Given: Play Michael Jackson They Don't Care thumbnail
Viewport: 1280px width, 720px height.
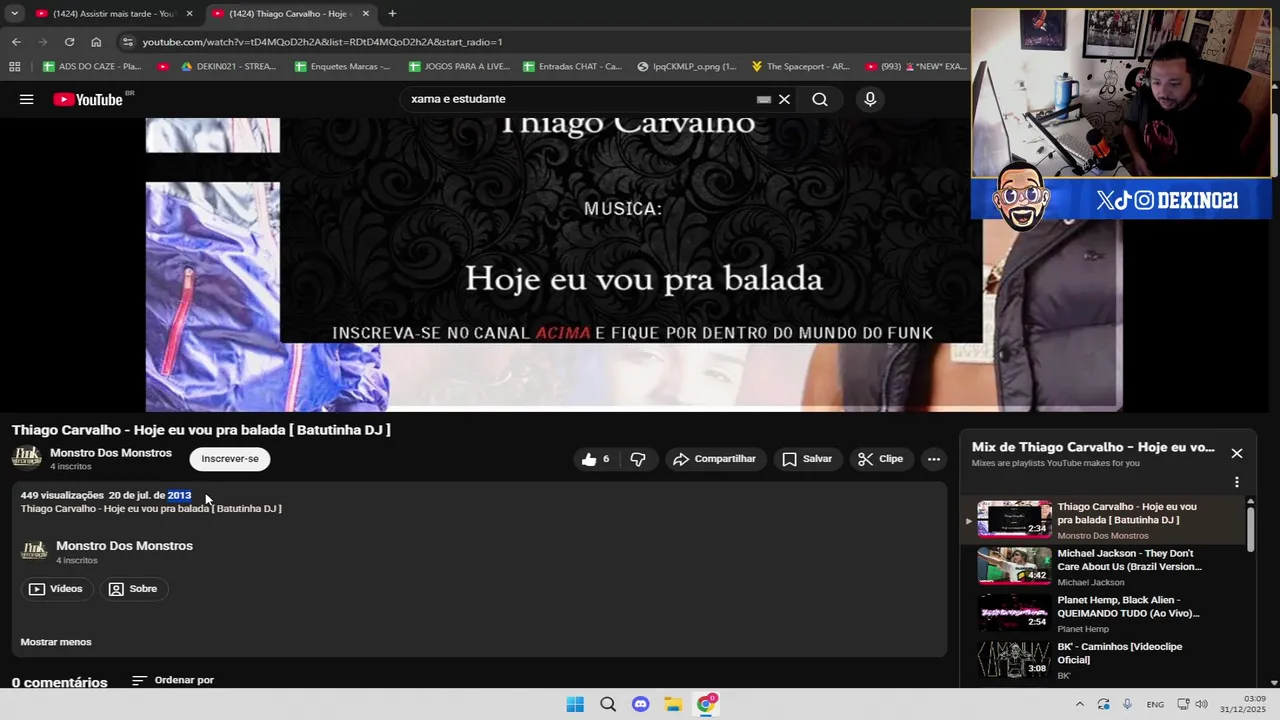Looking at the screenshot, I should tap(1014, 566).
